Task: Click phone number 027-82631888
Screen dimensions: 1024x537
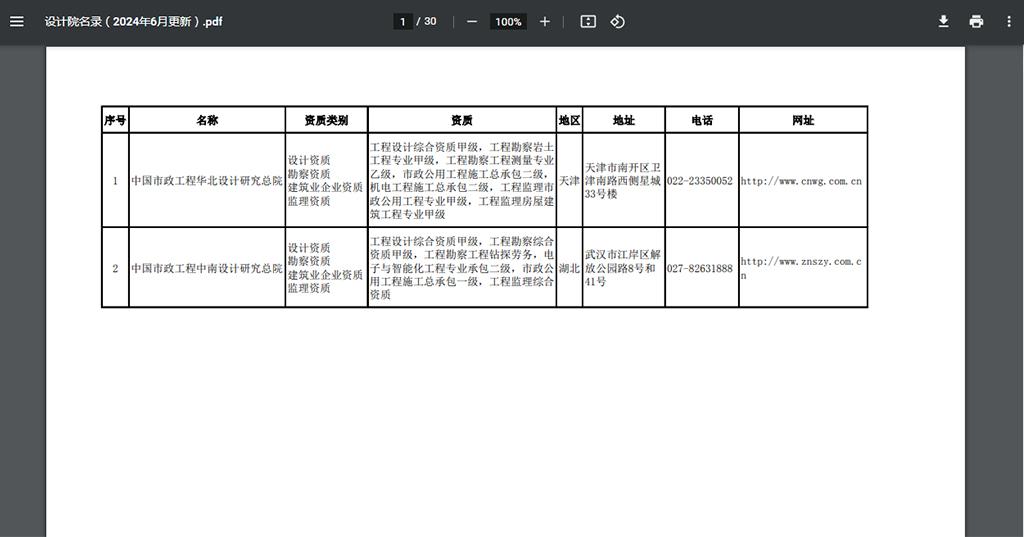Action: pos(699,268)
